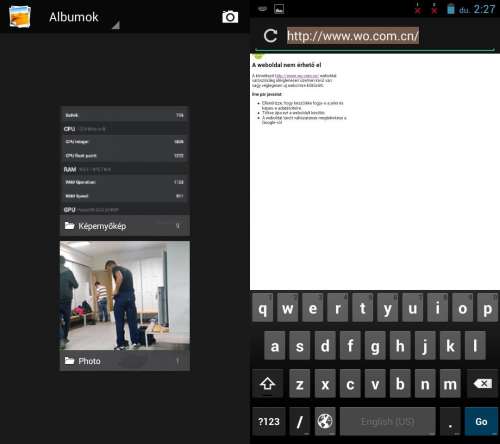Viewport: 500px width, 444px height.
Task: Tap the globe language switch icon
Action: pos(325,421)
